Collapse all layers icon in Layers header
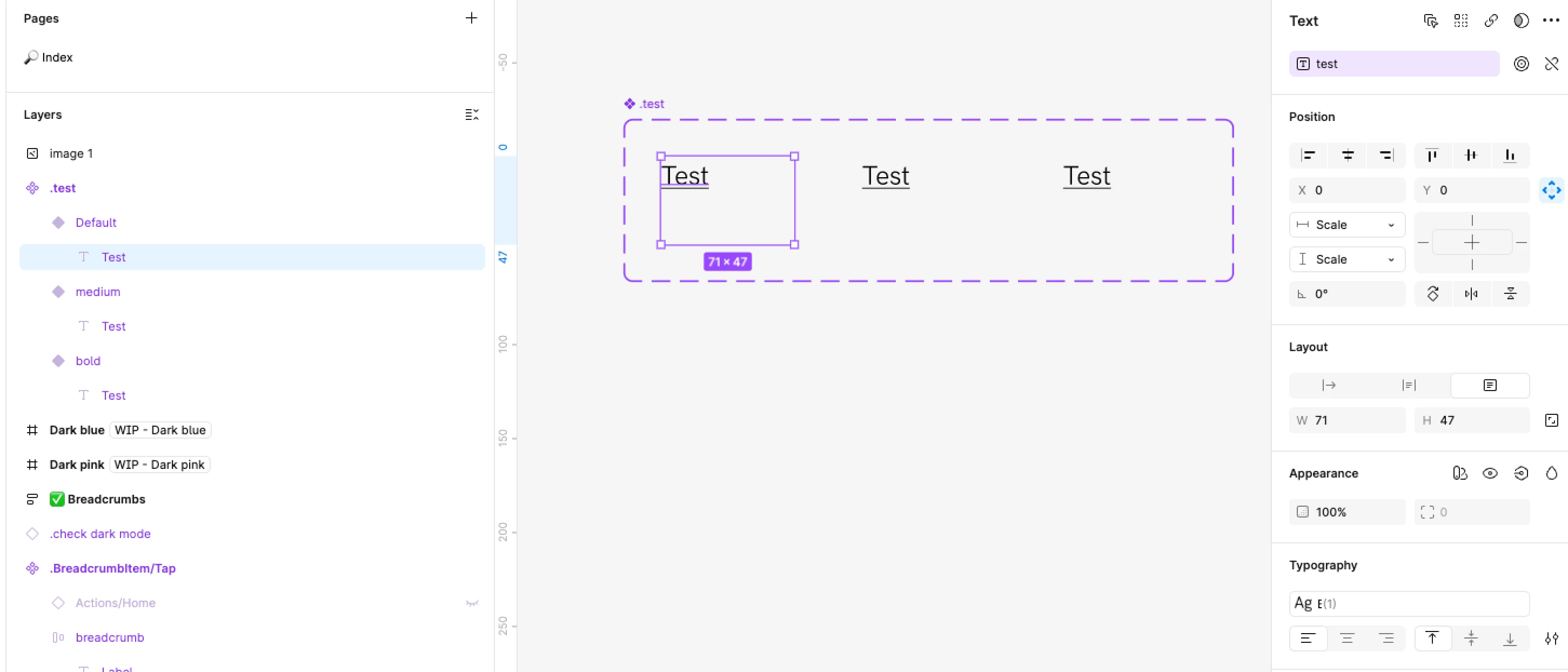Screen dimensions: 1568x672 [x=472, y=115]
